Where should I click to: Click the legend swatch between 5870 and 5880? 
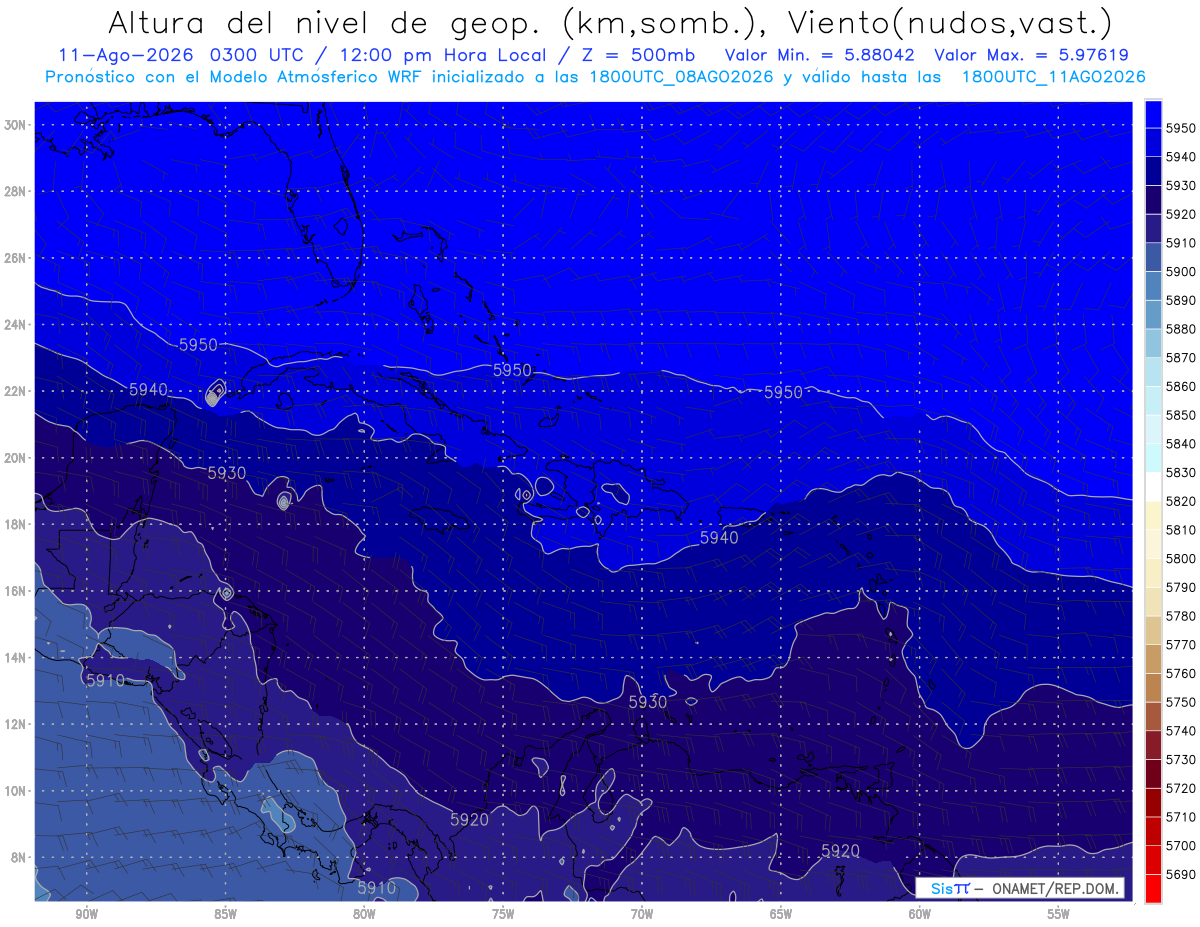1153,343
